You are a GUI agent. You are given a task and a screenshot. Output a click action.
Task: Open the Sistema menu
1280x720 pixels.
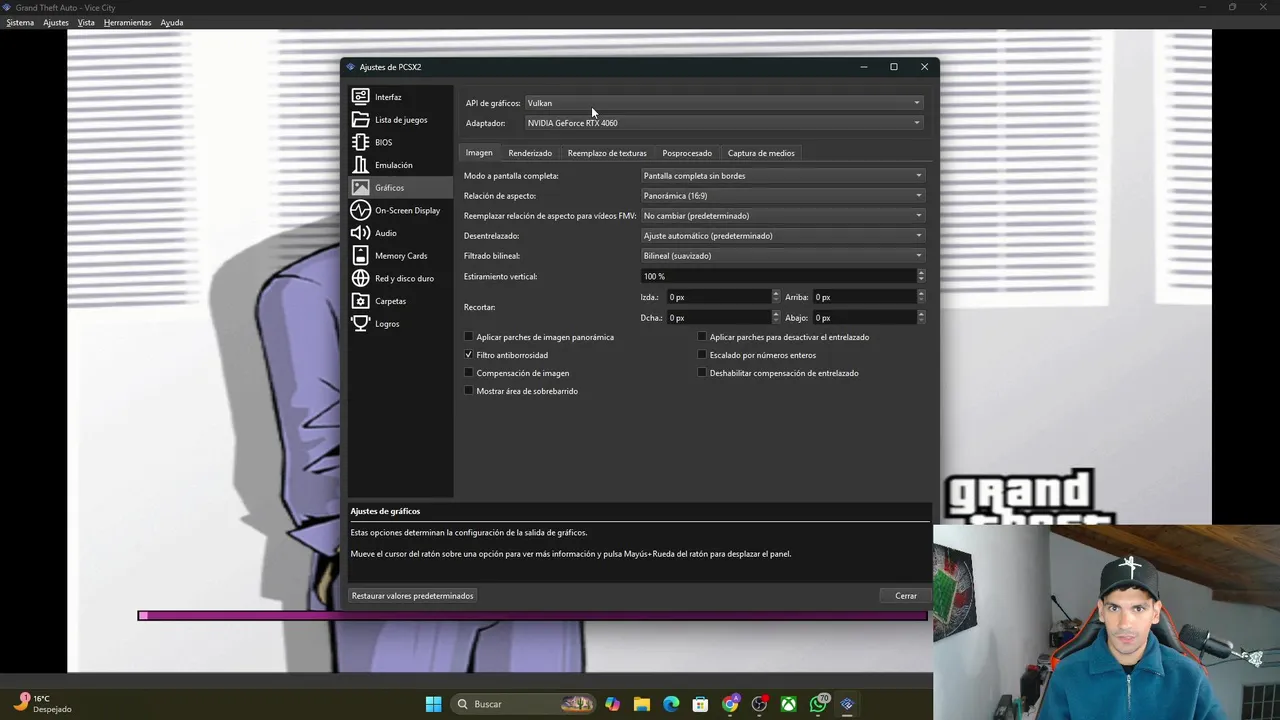coord(20,22)
